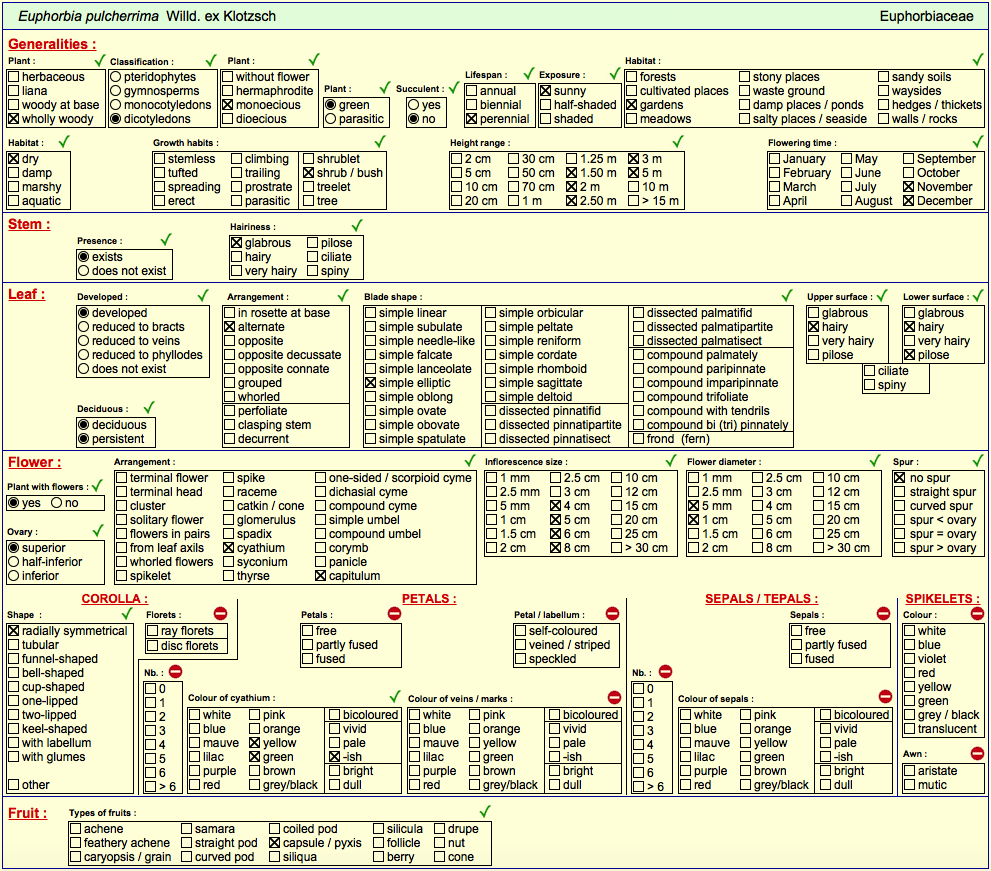Image resolution: width=991 pixels, height=871 pixels.
Task: Click the Euphorbiaceae family name
Action: tap(927, 16)
